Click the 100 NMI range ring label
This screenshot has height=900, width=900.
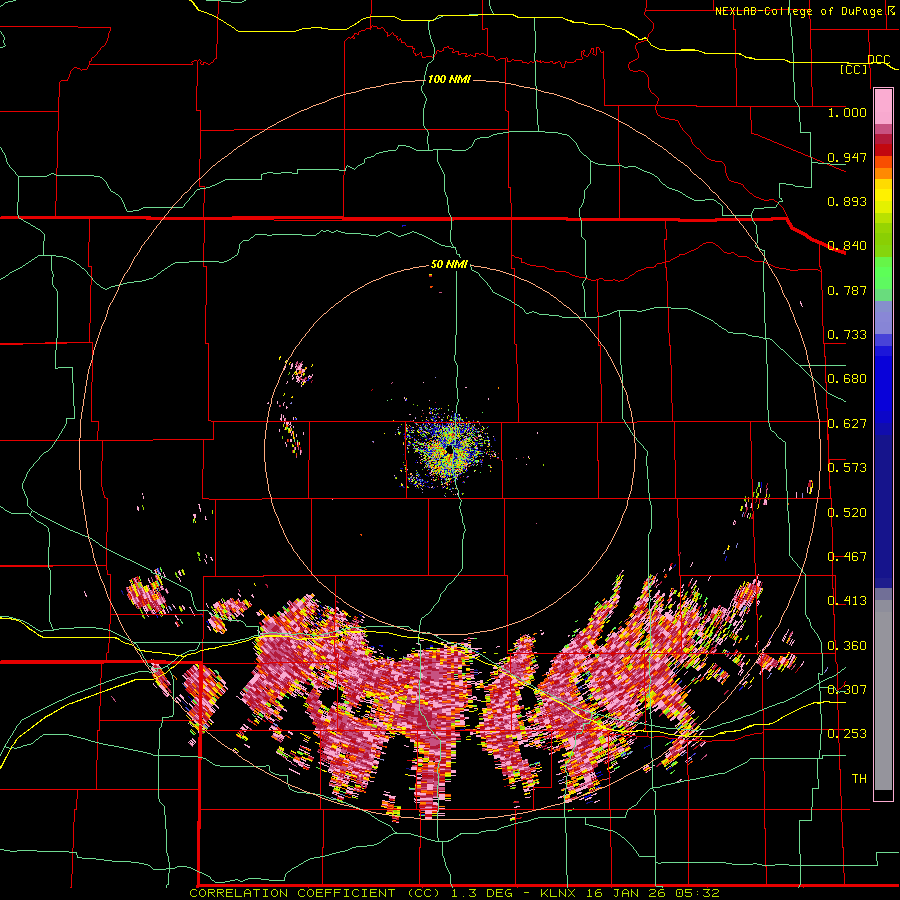tap(449, 79)
